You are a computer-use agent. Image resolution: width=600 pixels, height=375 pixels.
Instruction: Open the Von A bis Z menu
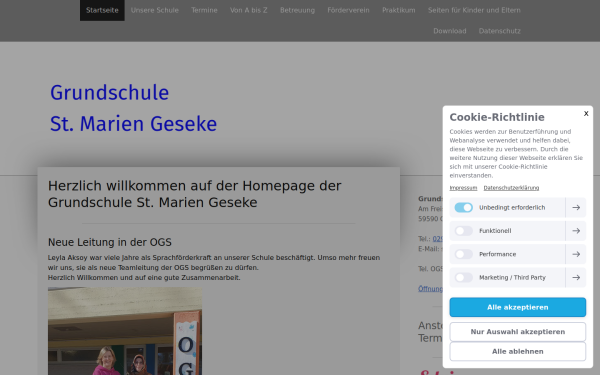(249, 10)
